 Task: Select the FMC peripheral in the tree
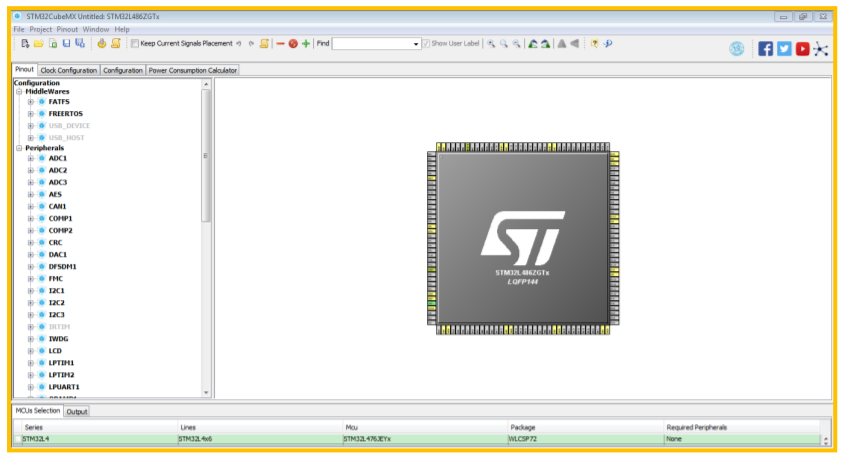click(x=55, y=279)
